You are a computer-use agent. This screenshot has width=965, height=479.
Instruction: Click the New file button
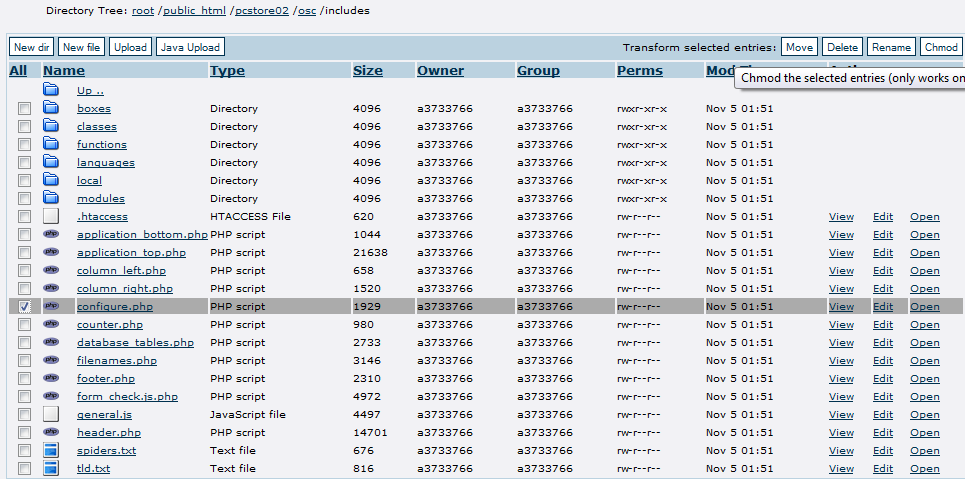(x=81, y=47)
